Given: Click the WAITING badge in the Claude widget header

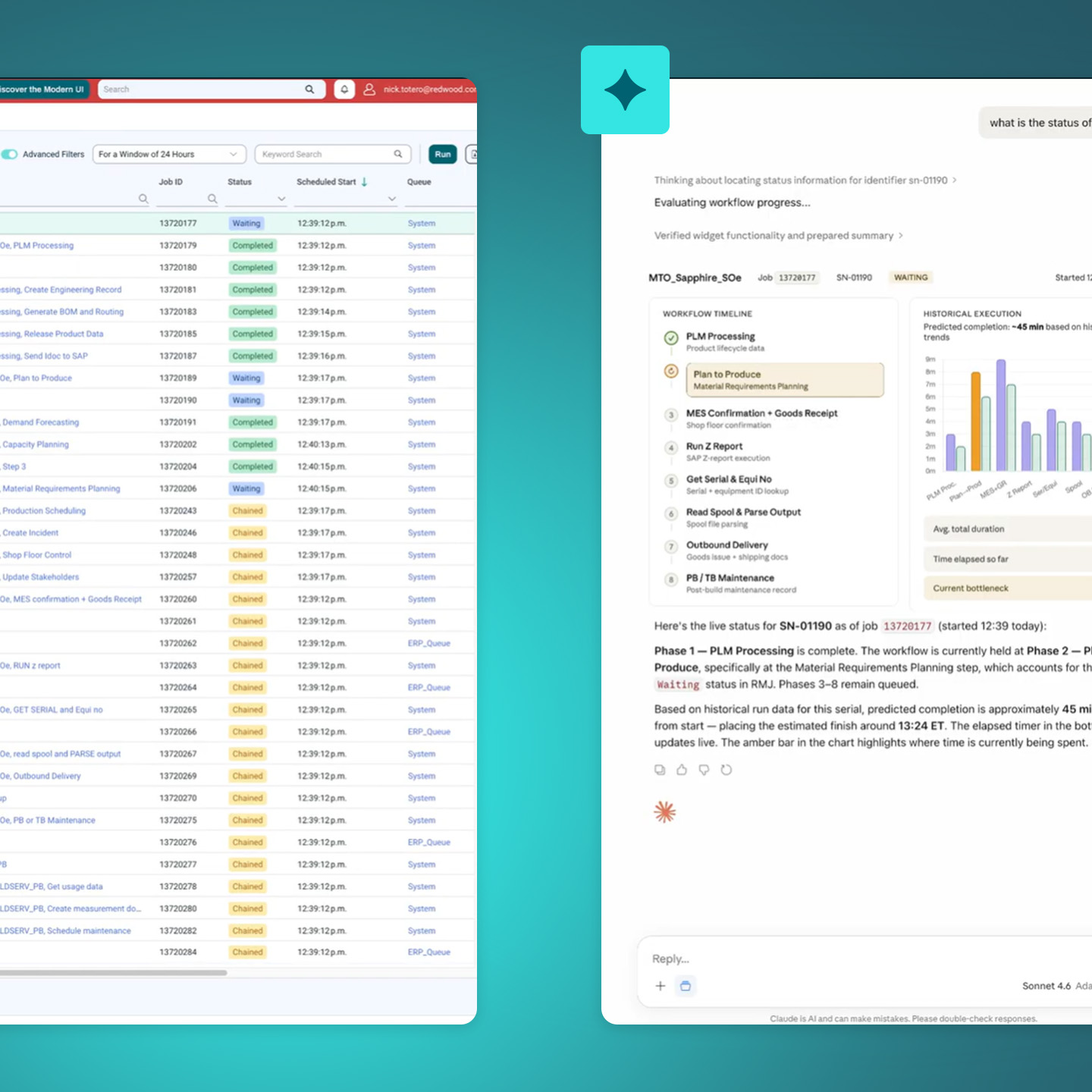Looking at the screenshot, I should (x=911, y=278).
